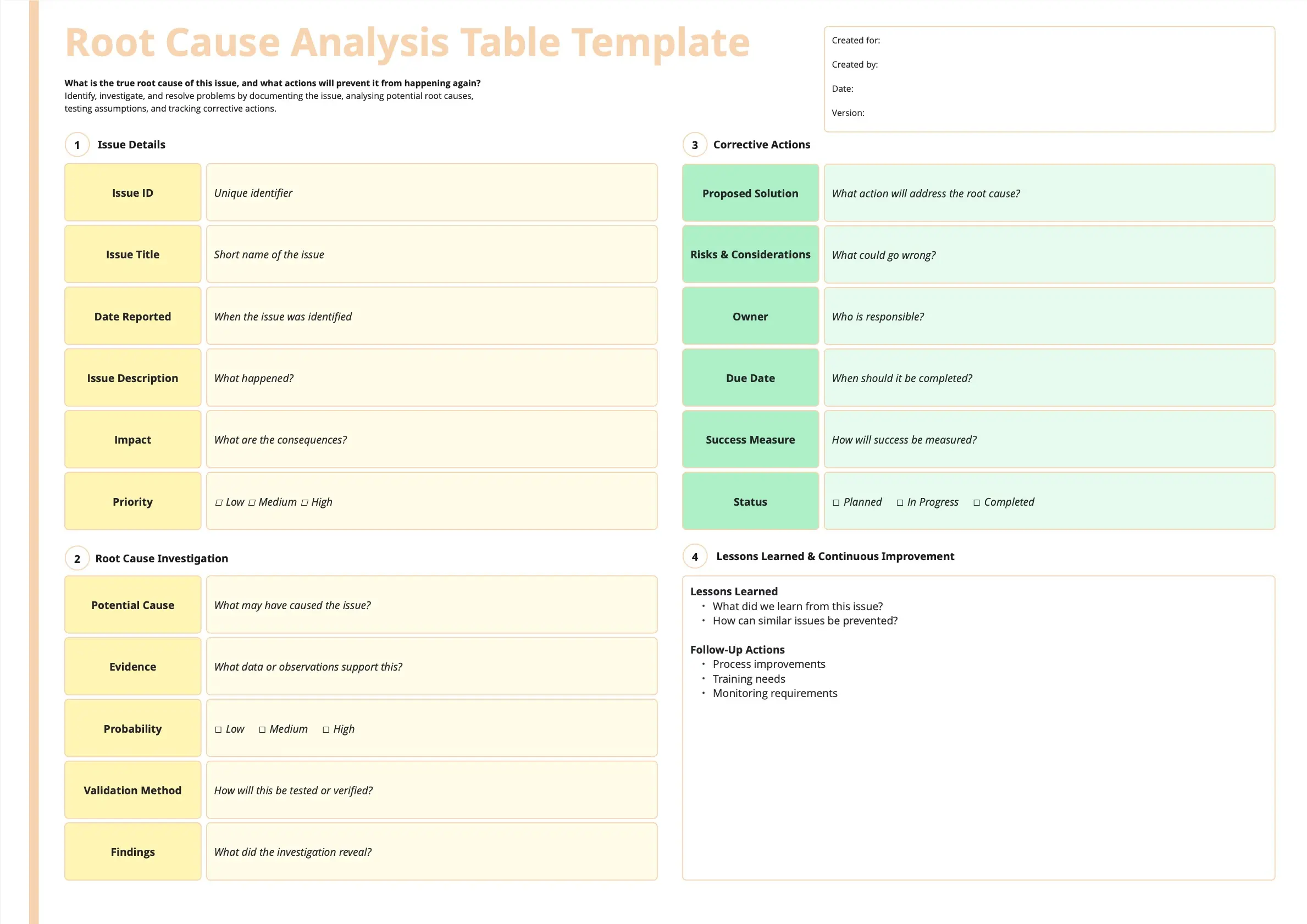Click 'How will success be measured?' field
1307x924 pixels.
tap(1050, 440)
